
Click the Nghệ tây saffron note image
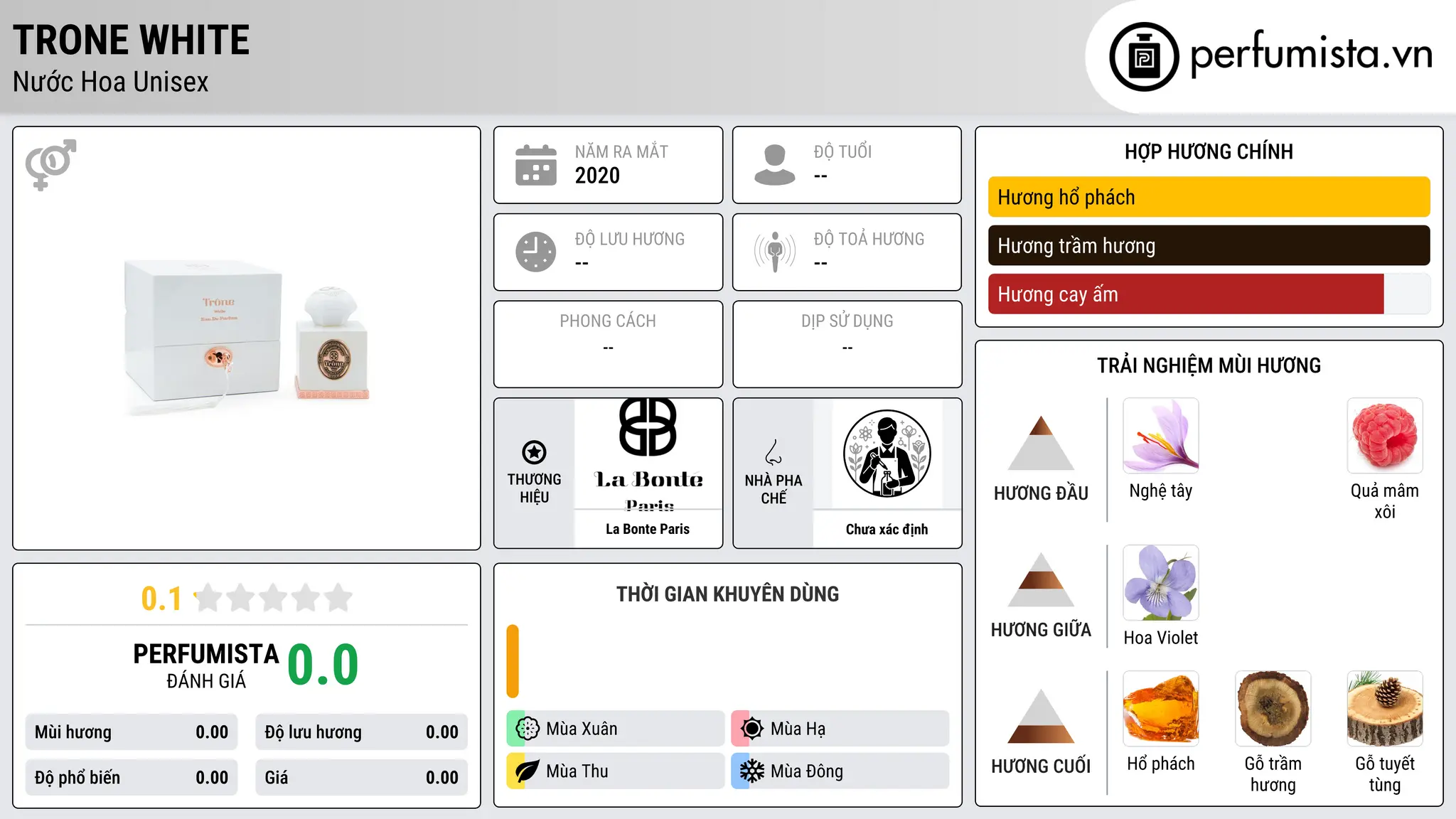tap(1161, 436)
